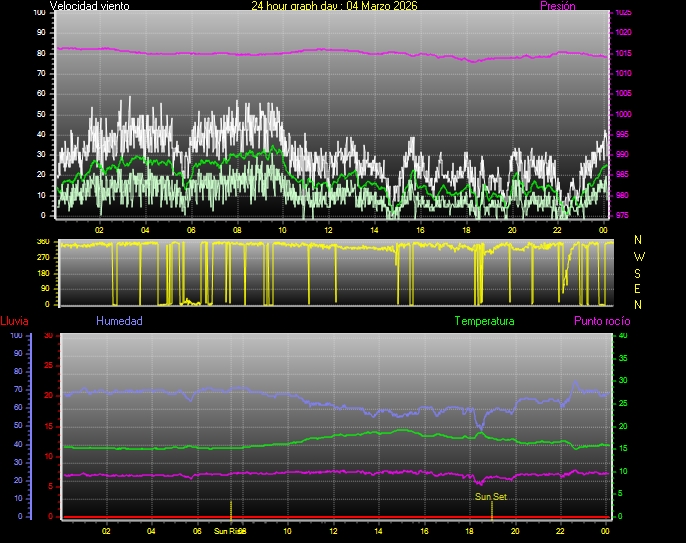
Task: Click the yellow Sun Rise marker
Action: pyautogui.click(x=231, y=508)
